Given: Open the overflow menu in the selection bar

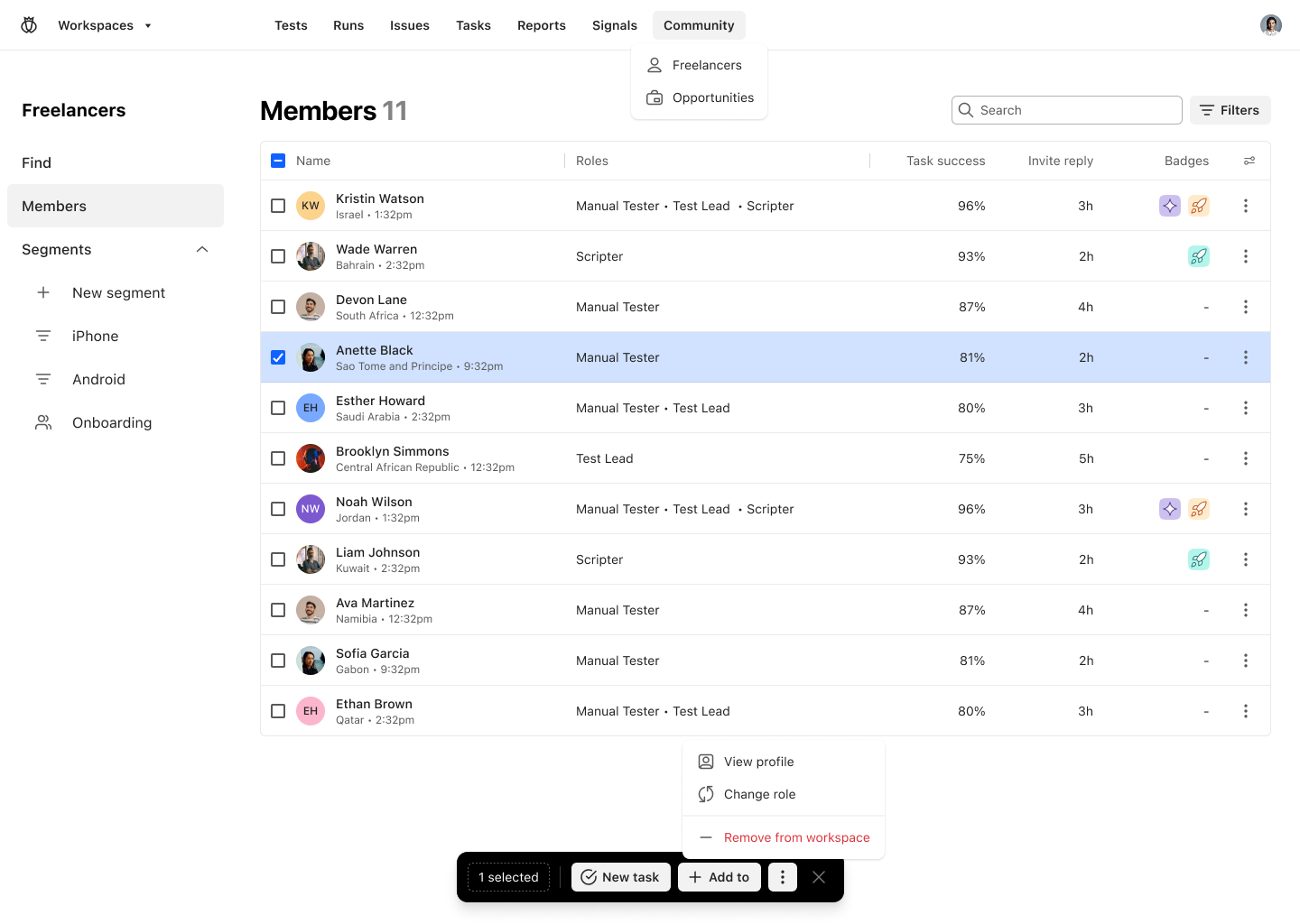Looking at the screenshot, I should 782,876.
